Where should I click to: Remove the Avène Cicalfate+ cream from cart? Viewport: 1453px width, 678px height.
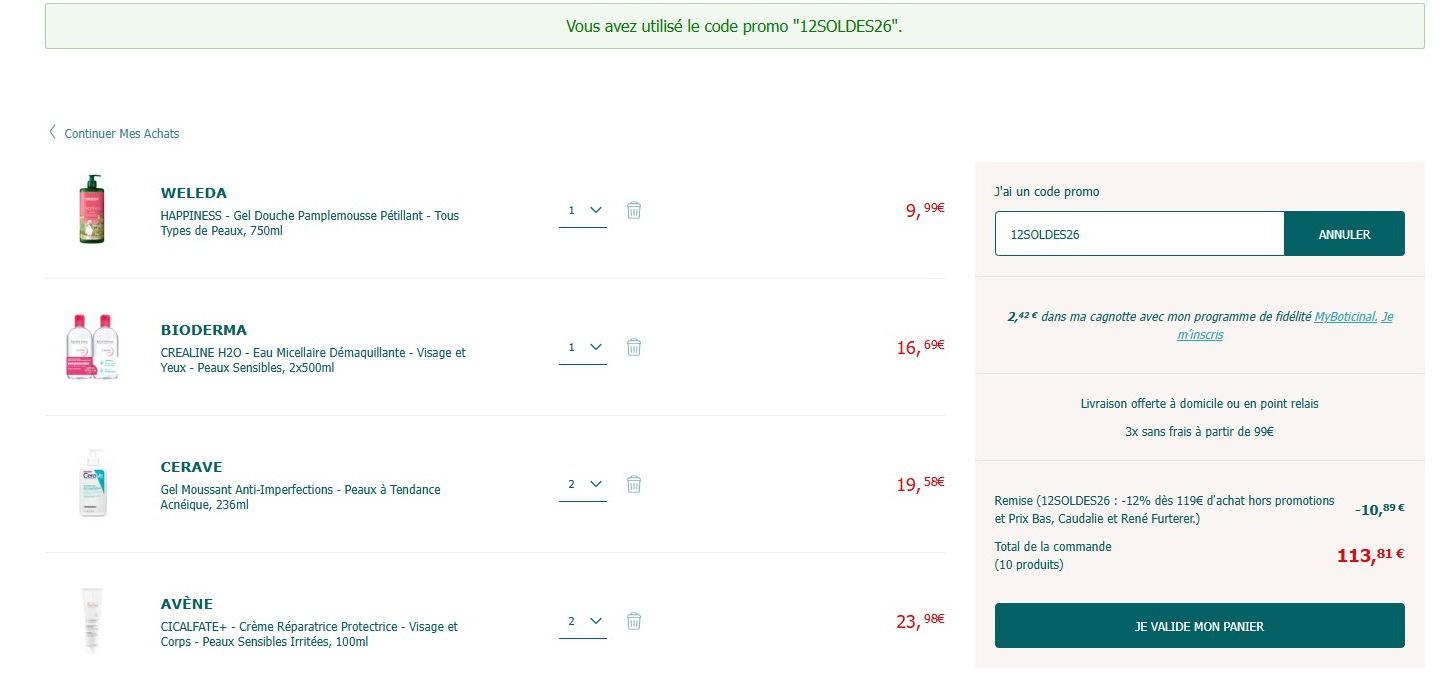pos(633,621)
